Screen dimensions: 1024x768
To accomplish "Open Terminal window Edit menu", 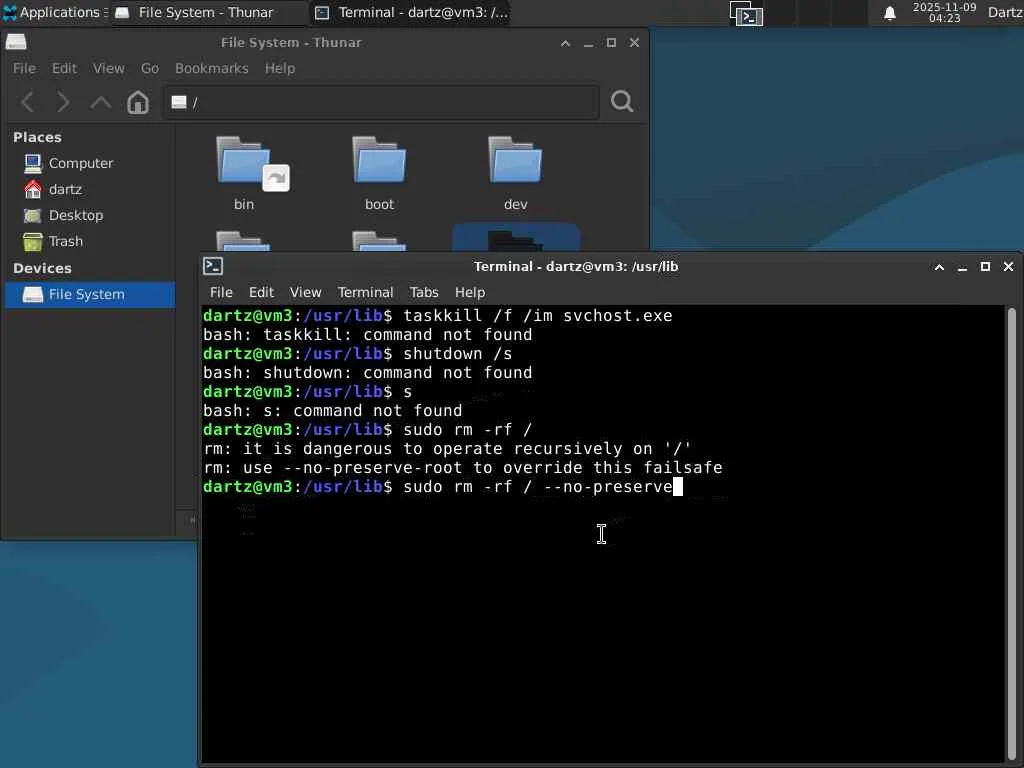I will (261, 292).
